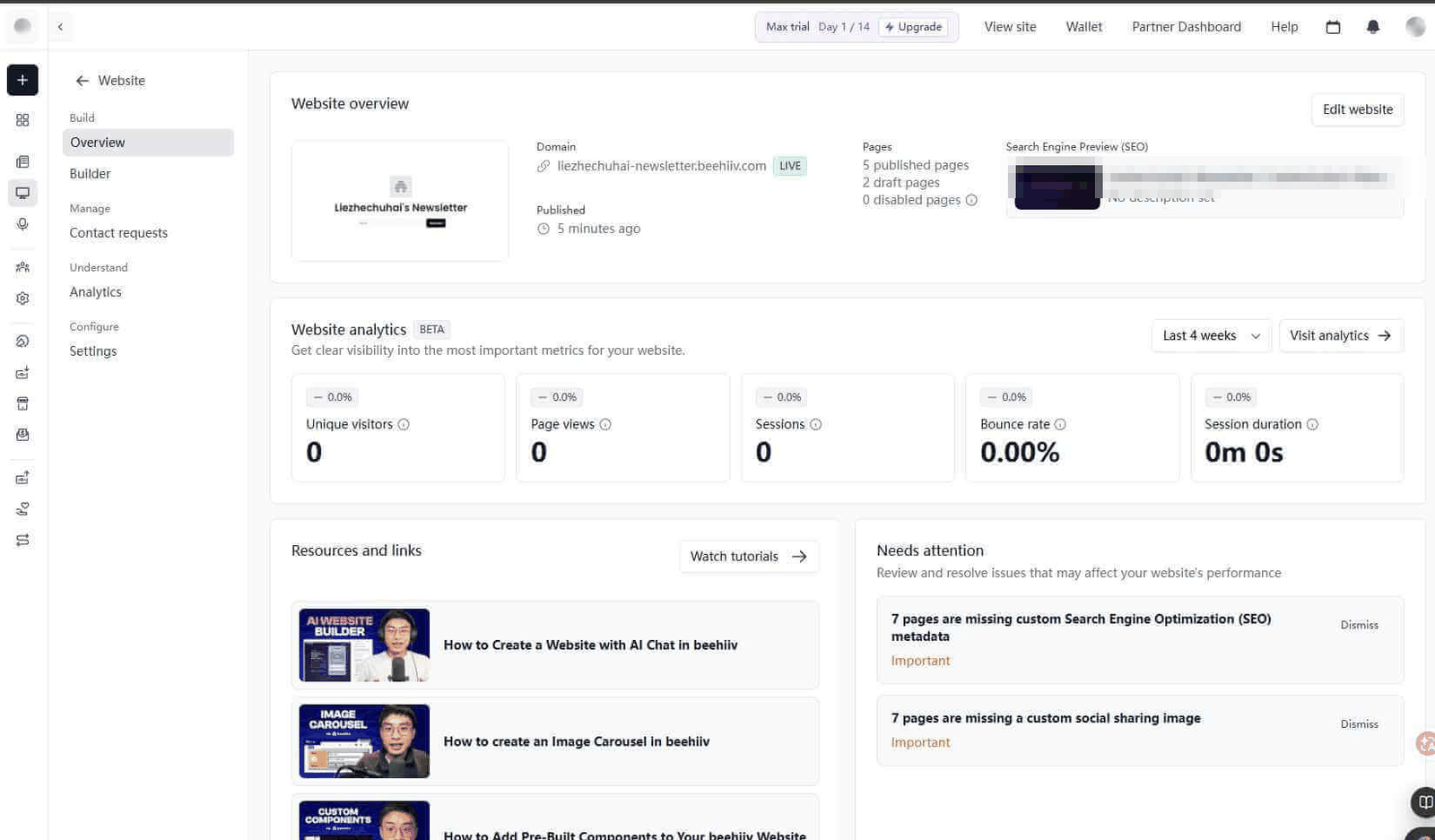This screenshot has height=840, width=1435.
Task: Click the '5 published pages' text
Action: (x=916, y=165)
